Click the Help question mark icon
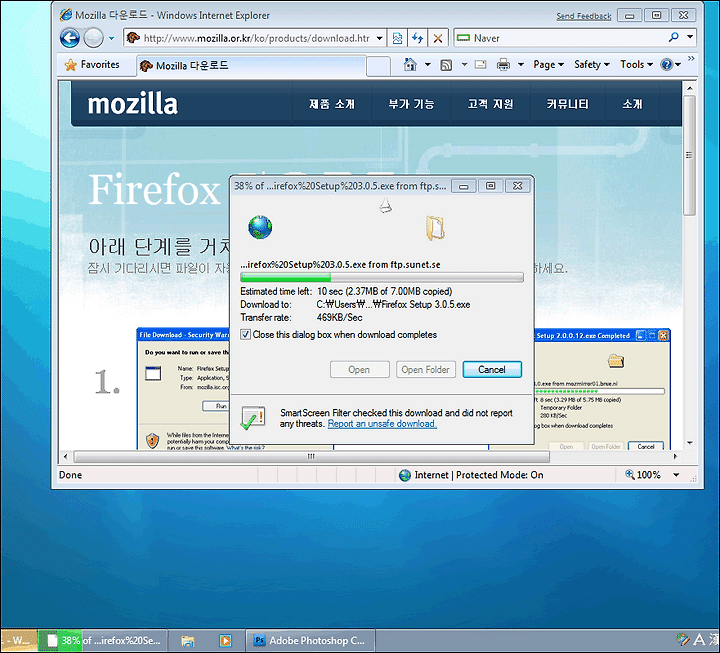 pyautogui.click(x=666, y=65)
